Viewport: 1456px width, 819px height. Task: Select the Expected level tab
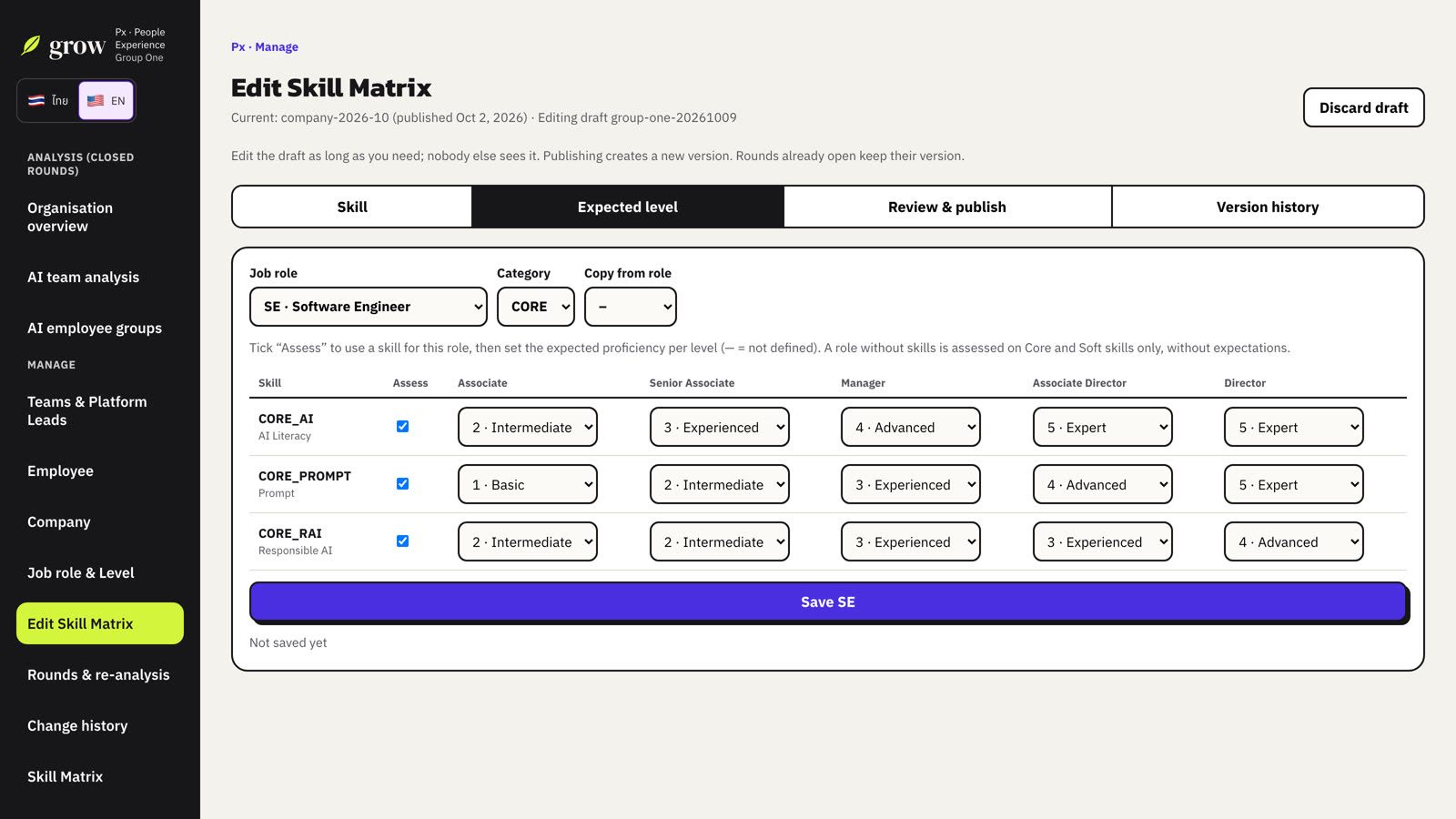click(628, 207)
